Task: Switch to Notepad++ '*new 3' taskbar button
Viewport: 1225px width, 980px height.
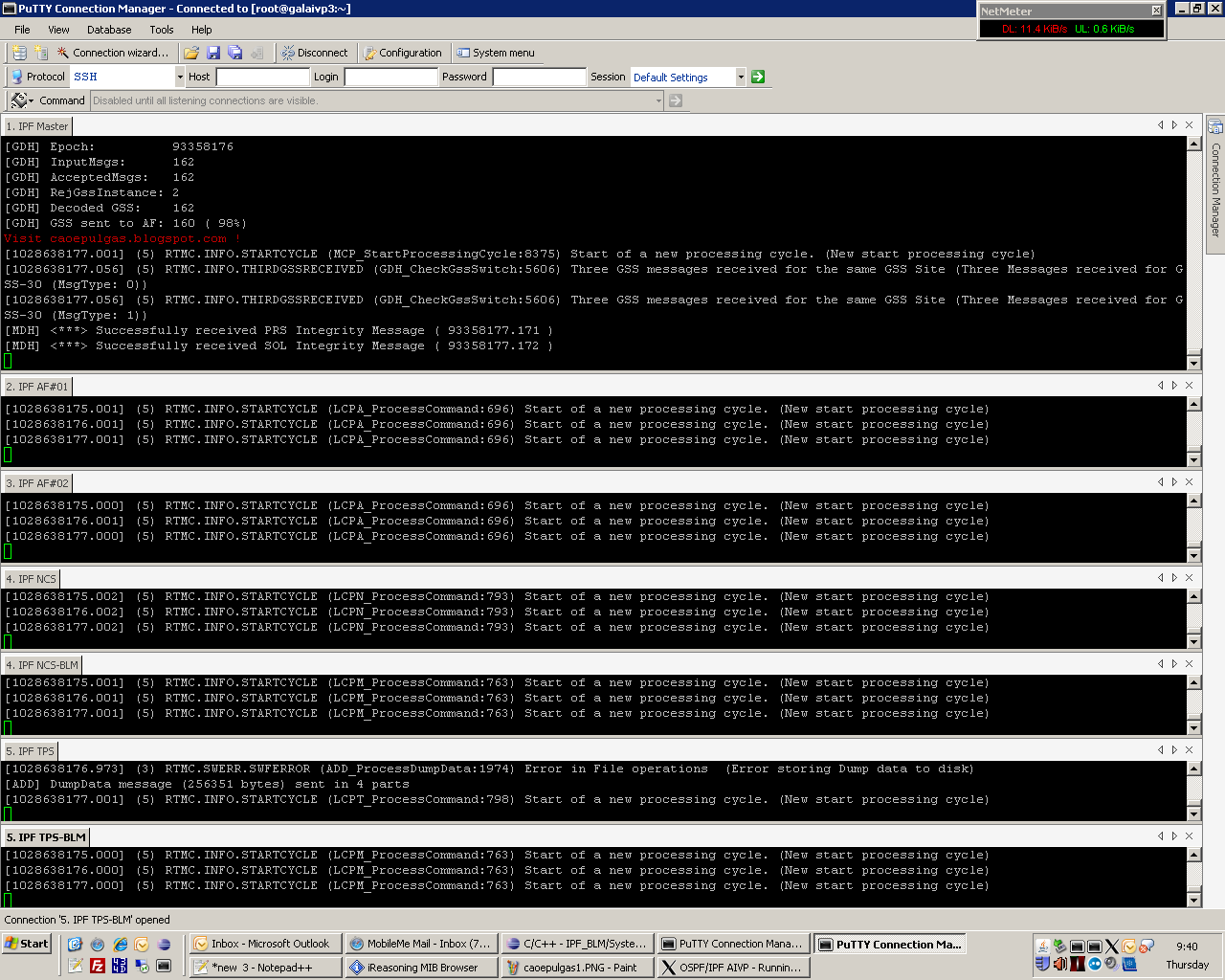Action: tap(265, 968)
